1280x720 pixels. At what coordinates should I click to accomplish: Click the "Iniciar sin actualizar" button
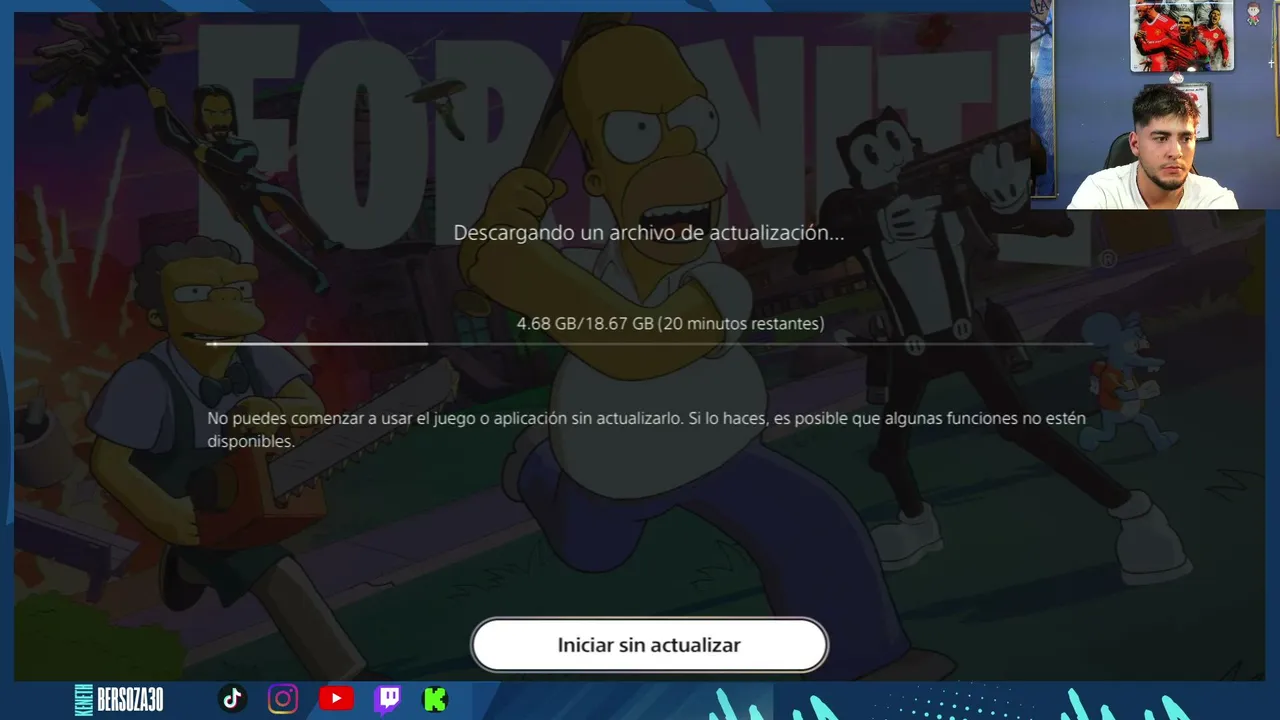(x=650, y=645)
